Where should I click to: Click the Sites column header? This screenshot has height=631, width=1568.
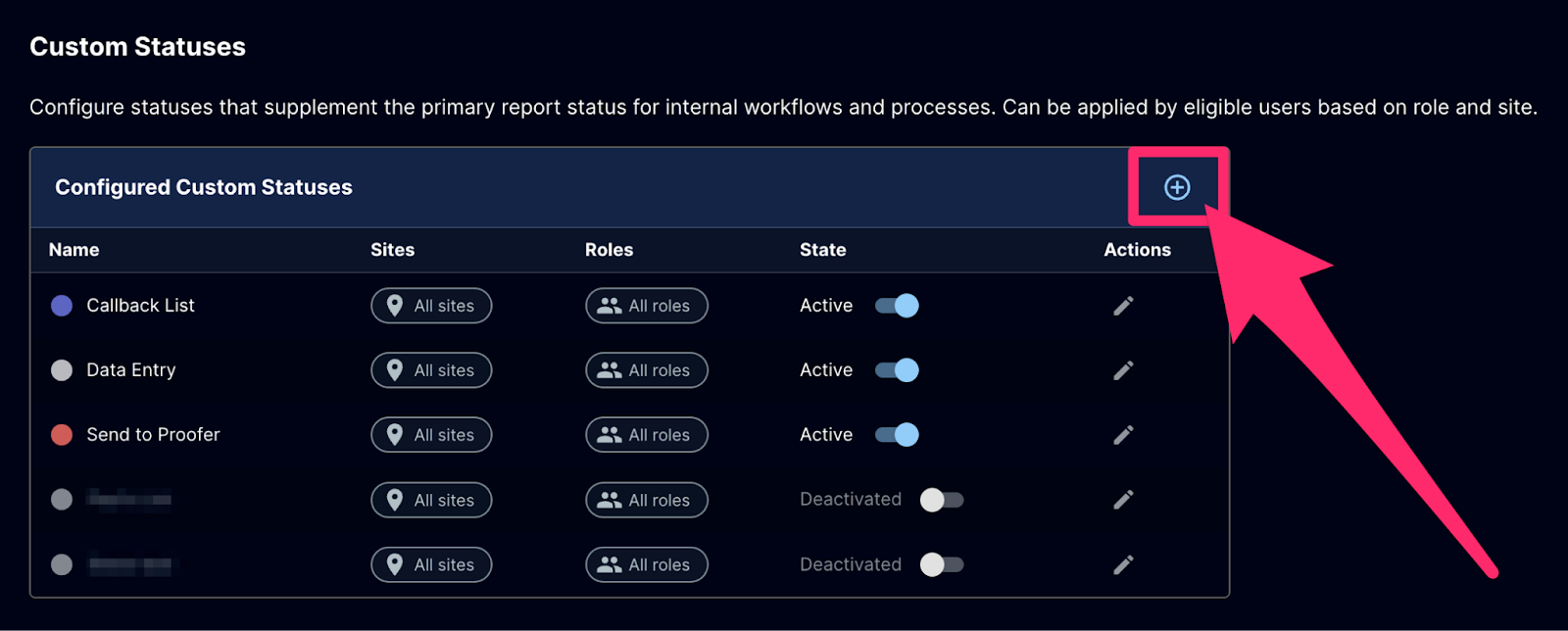(x=393, y=250)
